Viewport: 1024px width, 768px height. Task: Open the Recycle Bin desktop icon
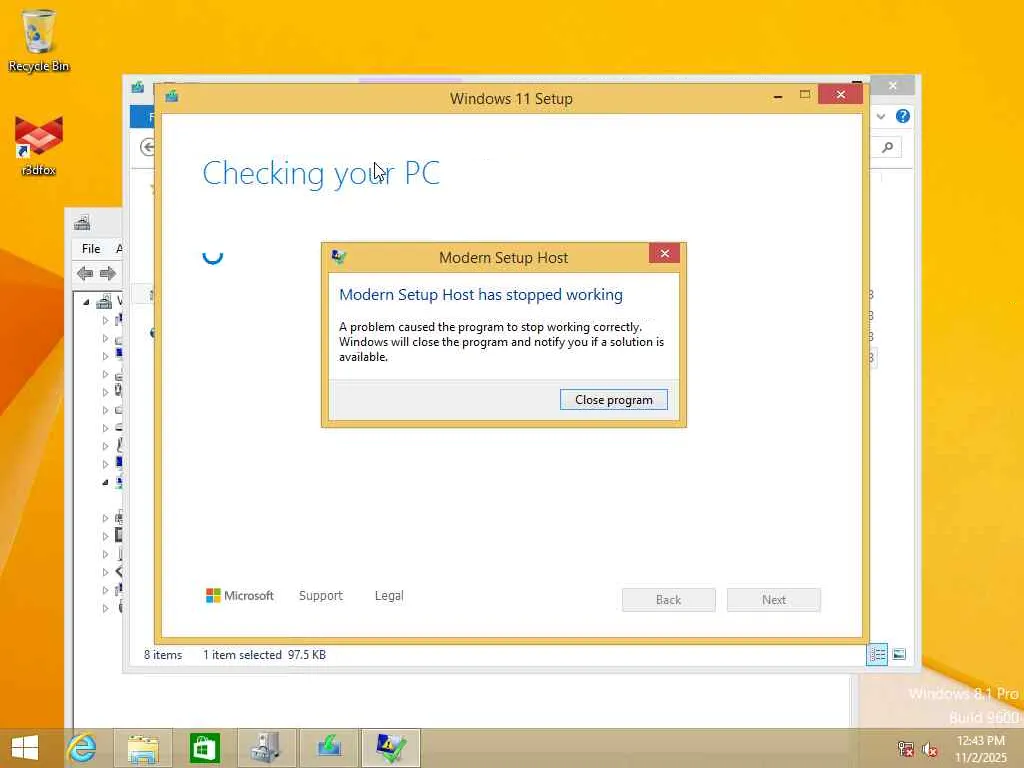pos(39,40)
